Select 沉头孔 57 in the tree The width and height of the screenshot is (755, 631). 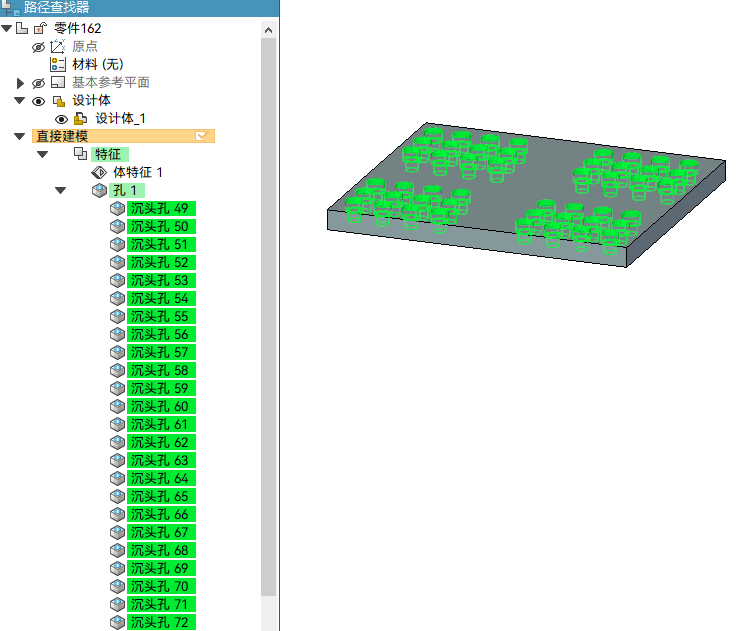point(161,353)
